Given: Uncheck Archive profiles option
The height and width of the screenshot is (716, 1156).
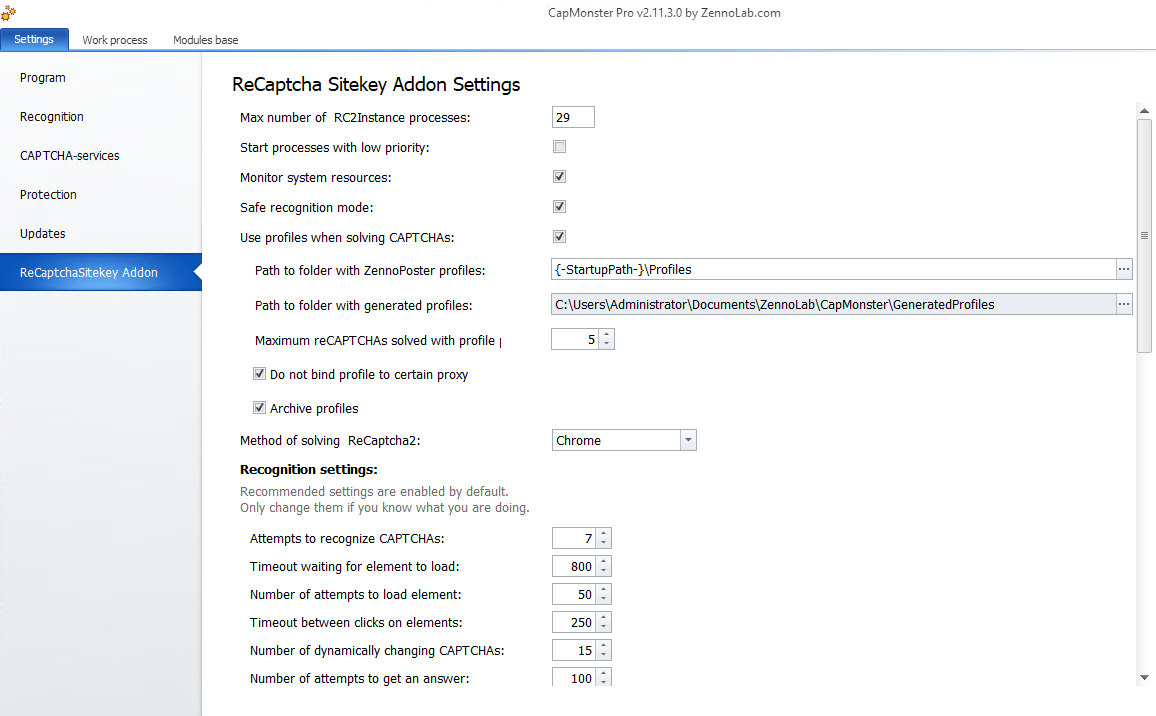Looking at the screenshot, I should click(x=260, y=408).
